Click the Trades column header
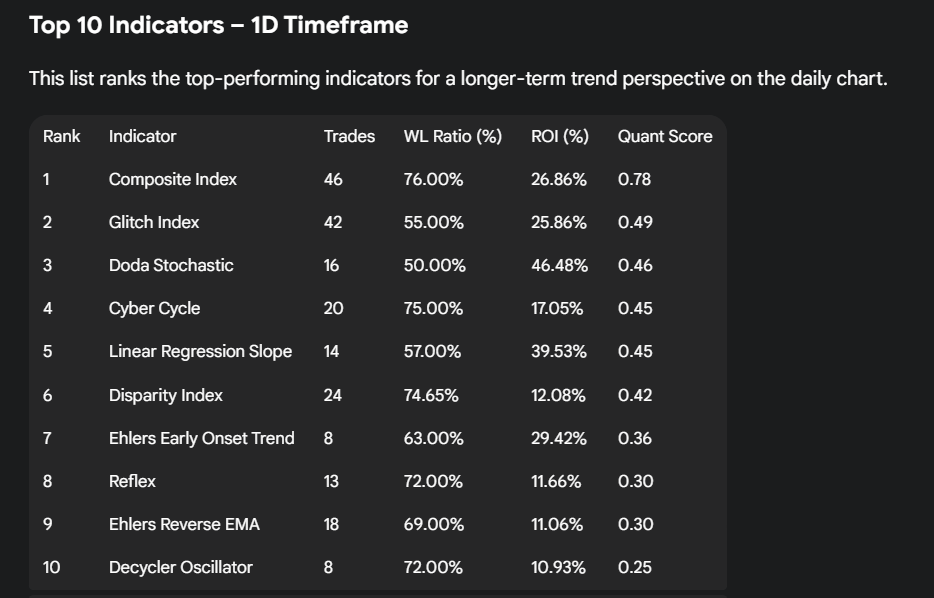This screenshot has height=598, width=934. (x=349, y=136)
